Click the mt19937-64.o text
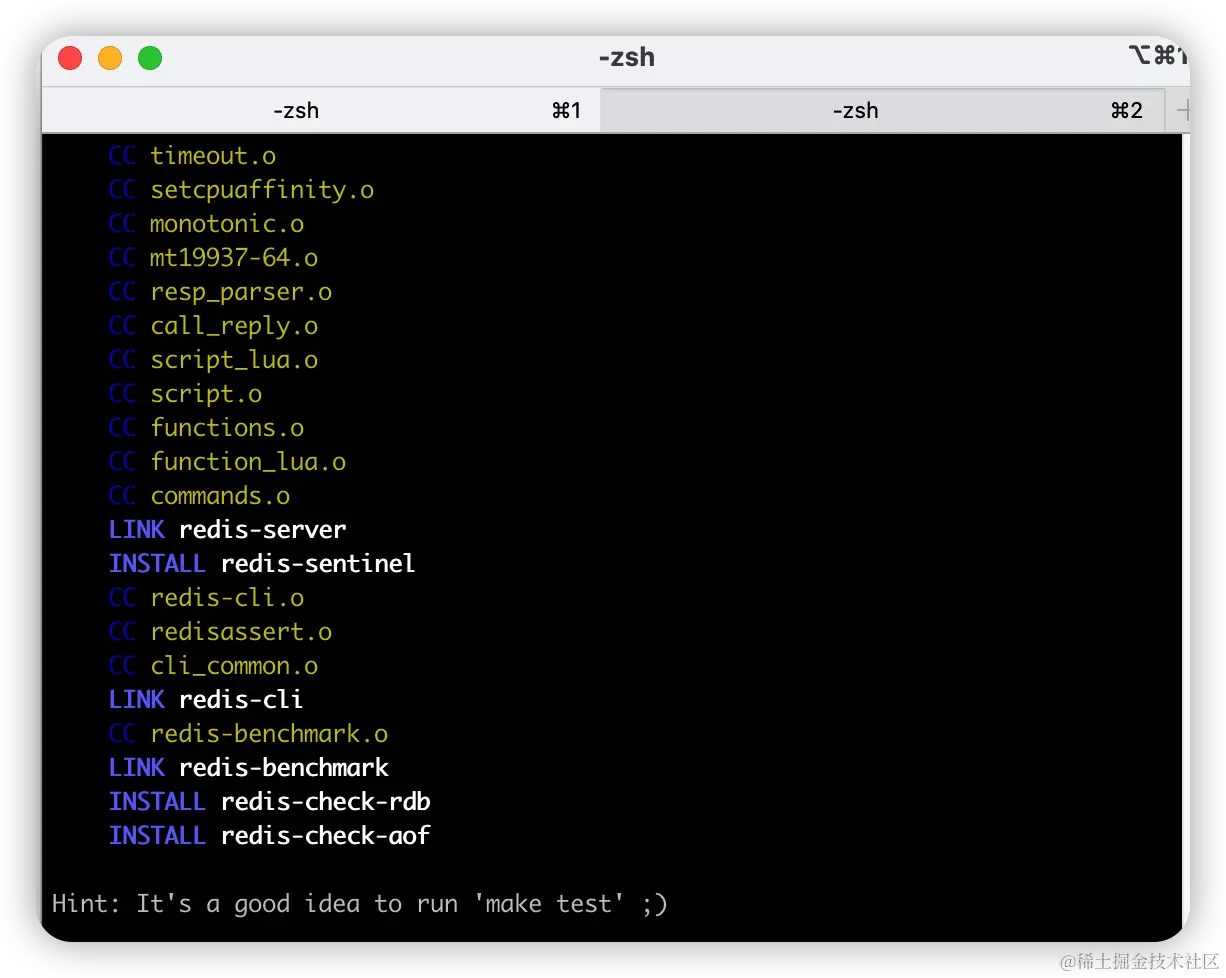The image size is (1226, 978). tap(234, 258)
